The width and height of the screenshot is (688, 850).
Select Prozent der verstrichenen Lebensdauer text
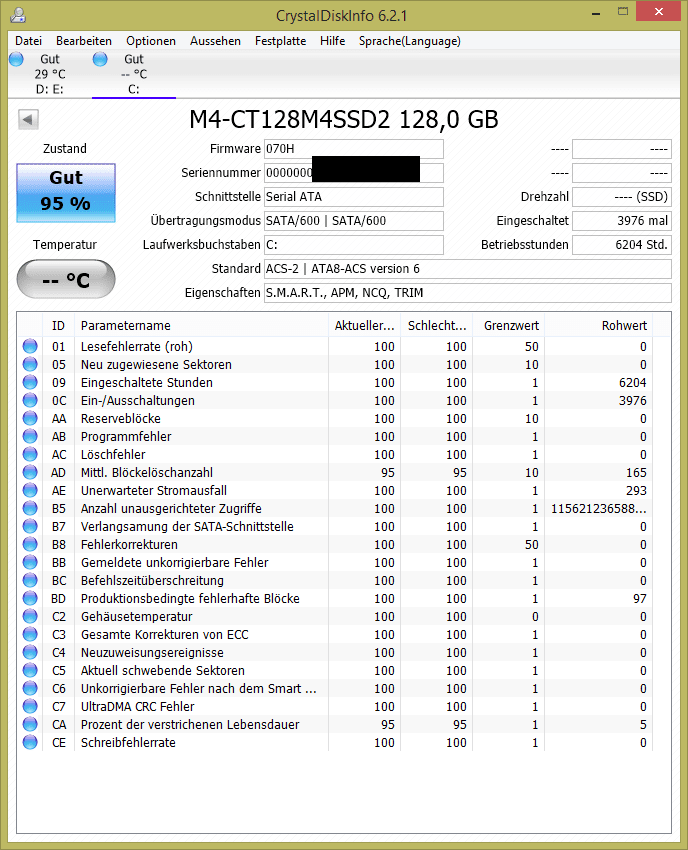190,725
